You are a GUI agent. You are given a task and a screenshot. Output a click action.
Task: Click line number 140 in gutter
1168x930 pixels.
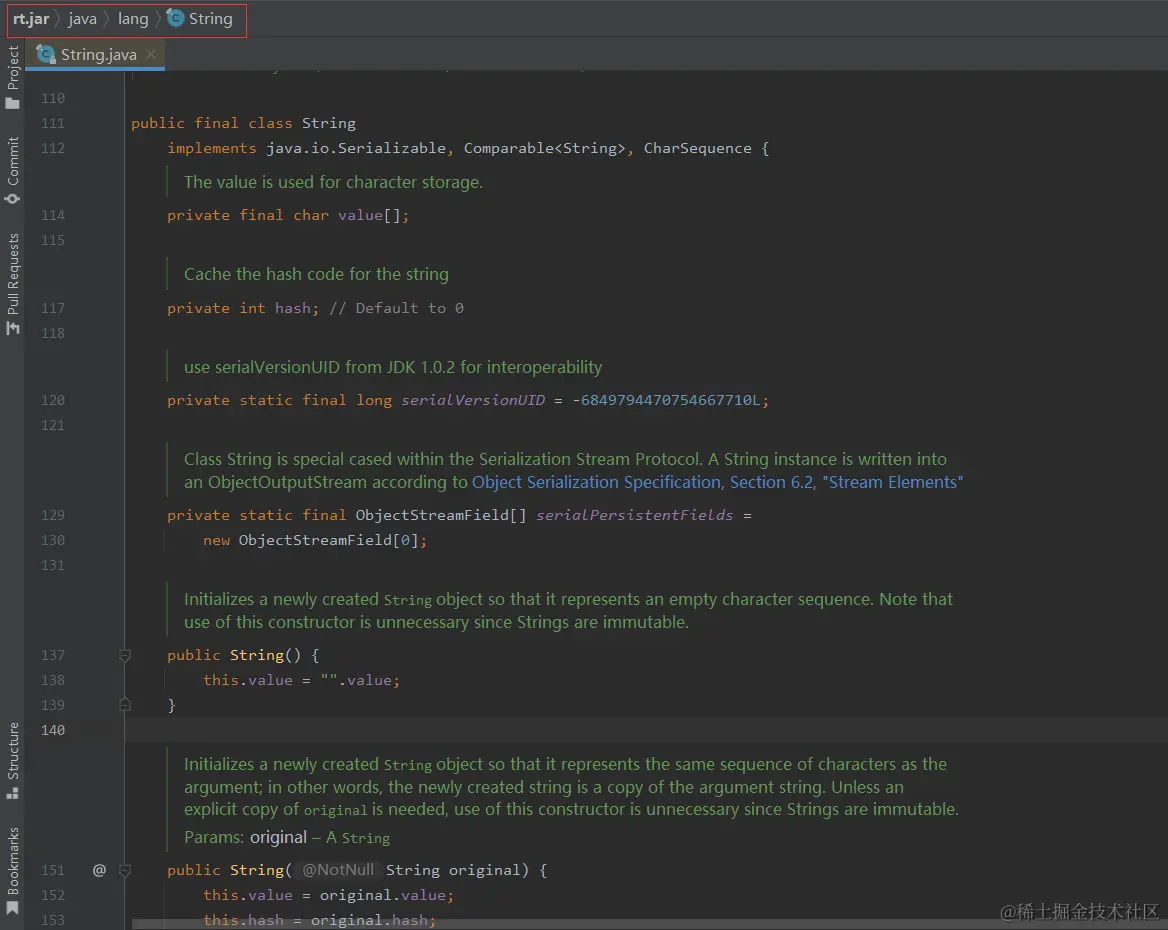click(x=53, y=730)
